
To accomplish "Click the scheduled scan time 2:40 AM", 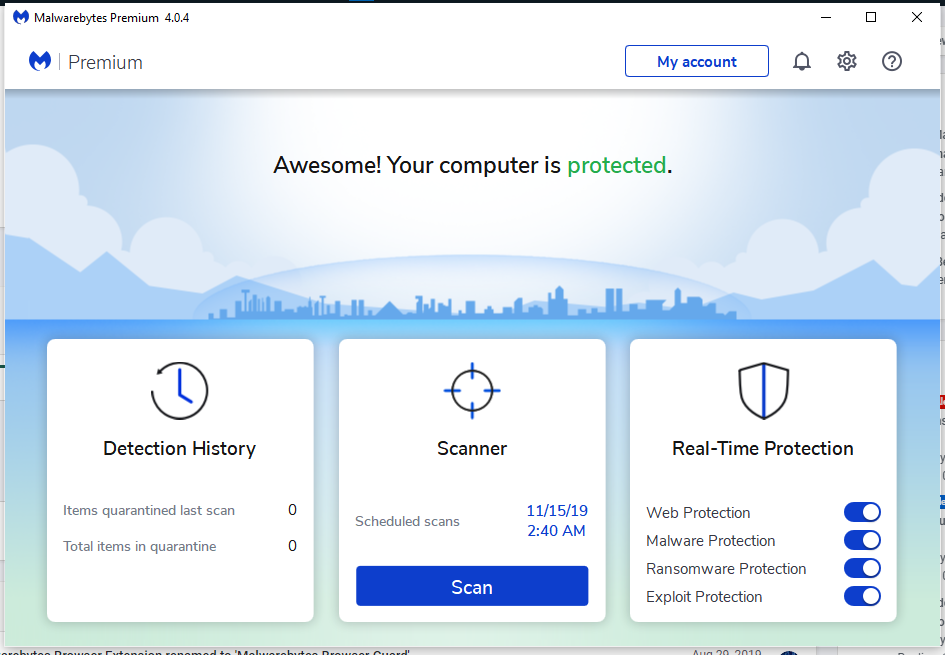I will pyautogui.click(x=556, y=531).
